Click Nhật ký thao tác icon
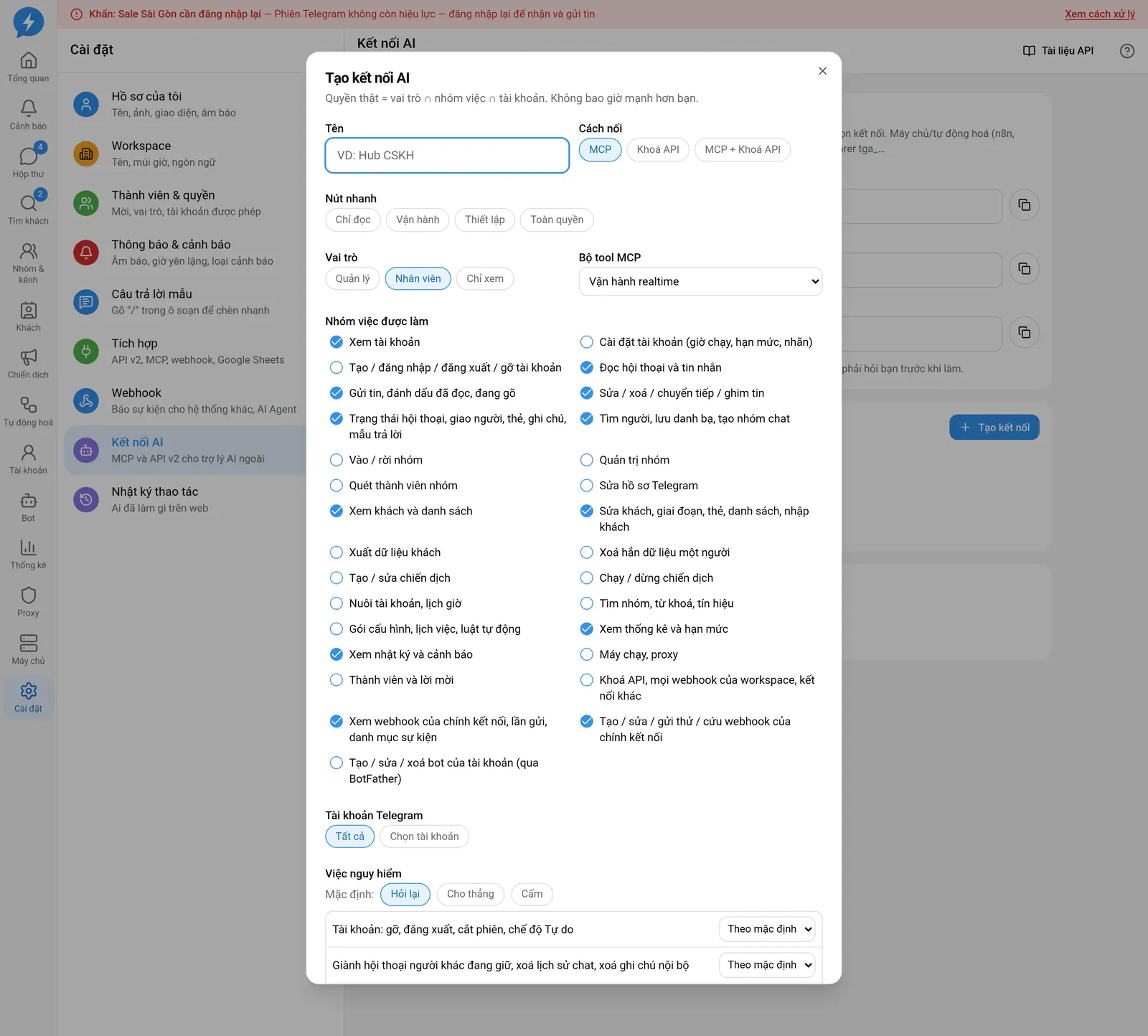Screen dimensions: 1148x1036 point(86,499)
